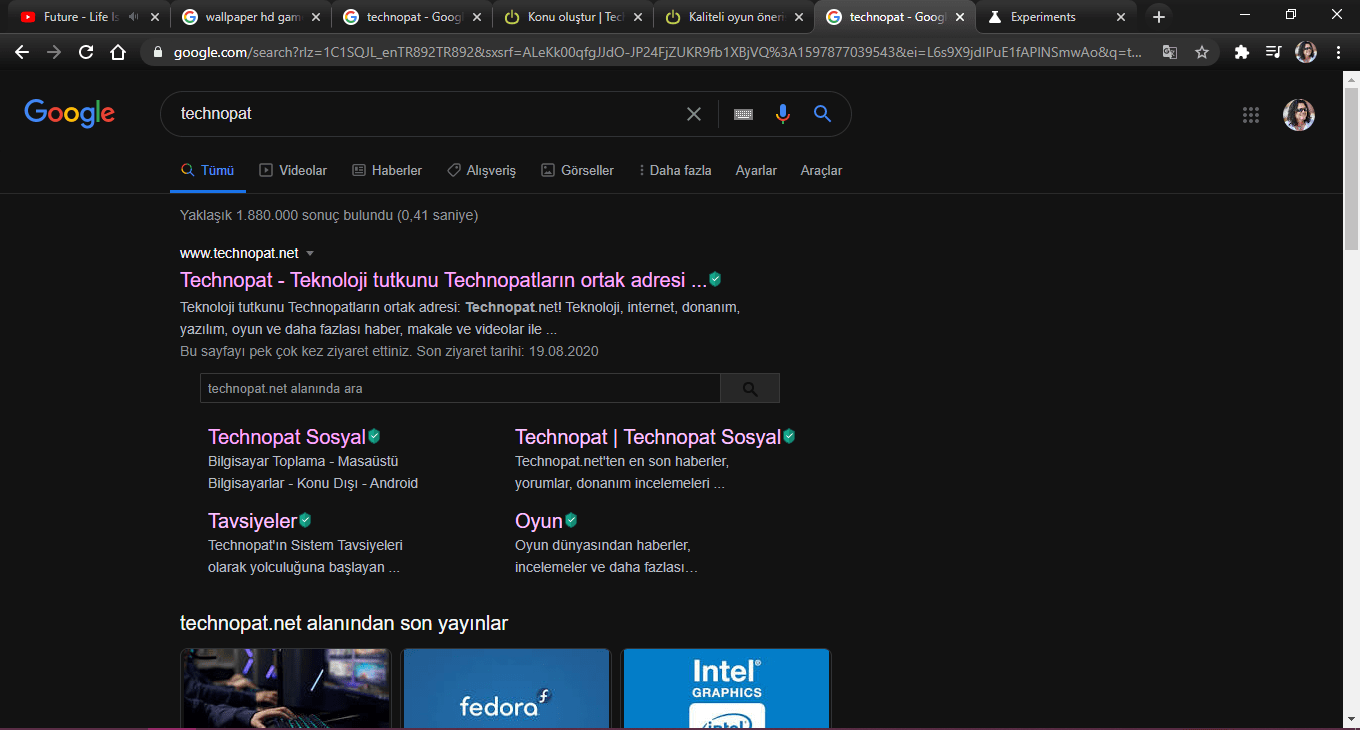Image resolution: width=1360 pixels, height=730 pixels.
Task: Expand the www.technopat.net result dropdown arrow
Action: pos(310,253)
